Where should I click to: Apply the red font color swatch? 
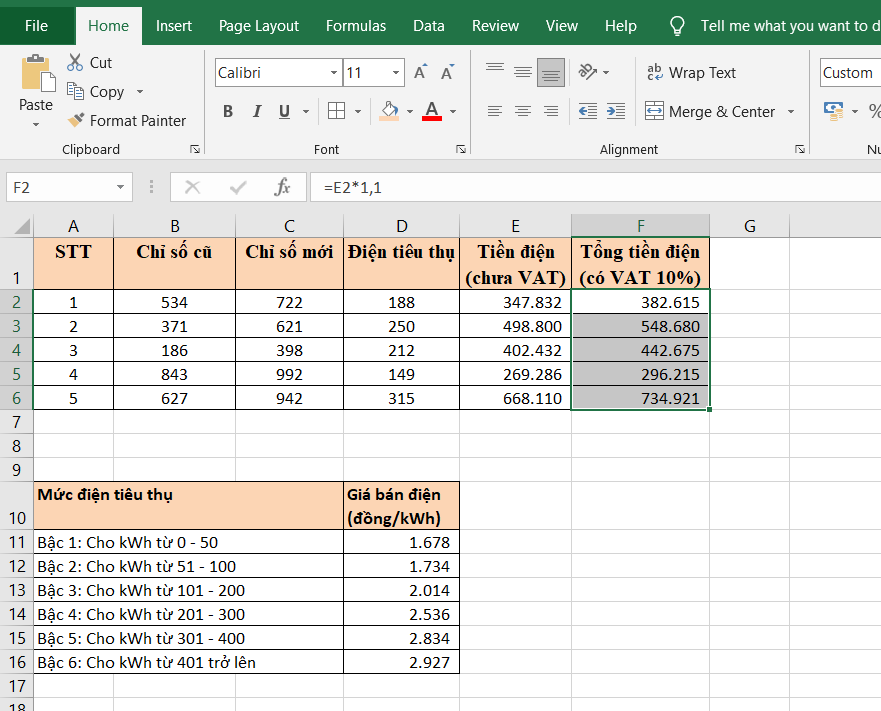pyautogui.click(x=432, y=111)
